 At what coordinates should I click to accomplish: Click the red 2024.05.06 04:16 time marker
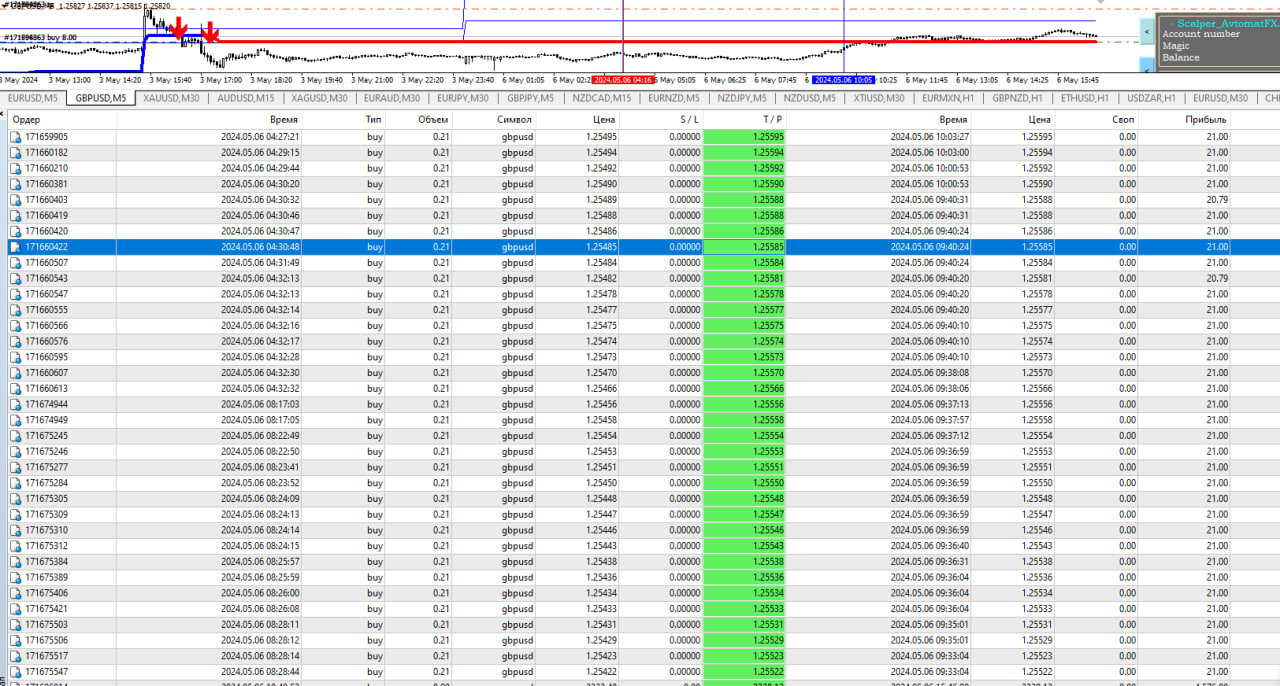click(623, 79)
